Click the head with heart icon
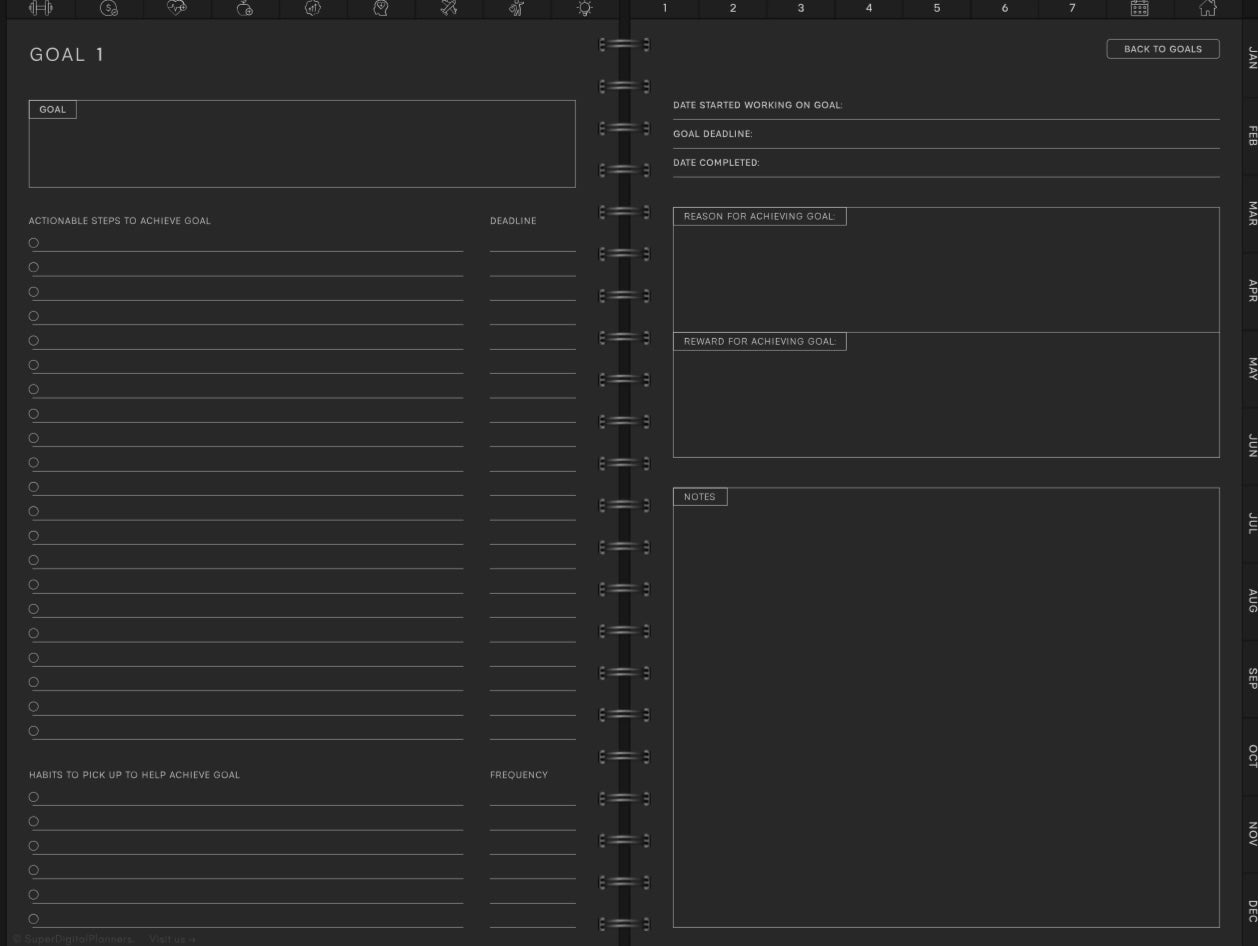Screen dimensions: 1258x946 point(381,8)
